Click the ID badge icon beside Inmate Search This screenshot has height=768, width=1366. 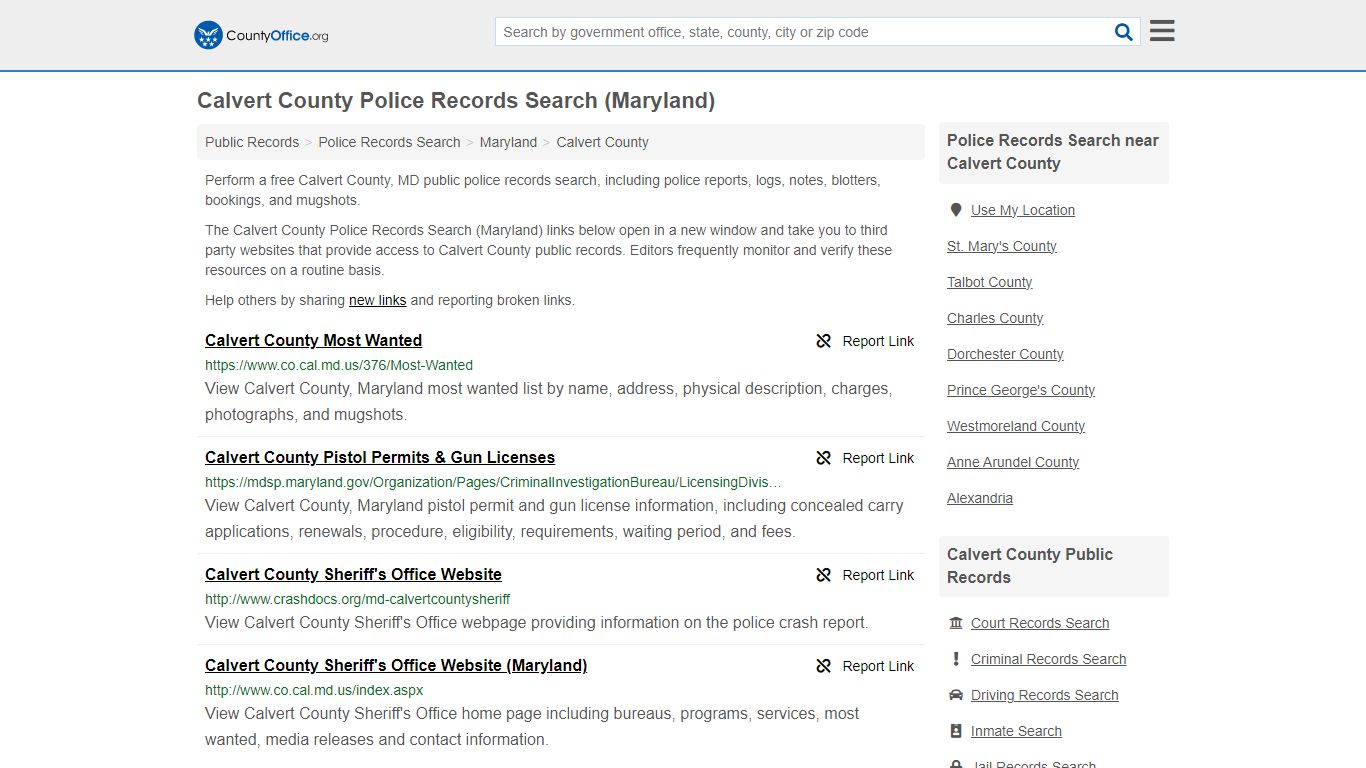[957, 731]
